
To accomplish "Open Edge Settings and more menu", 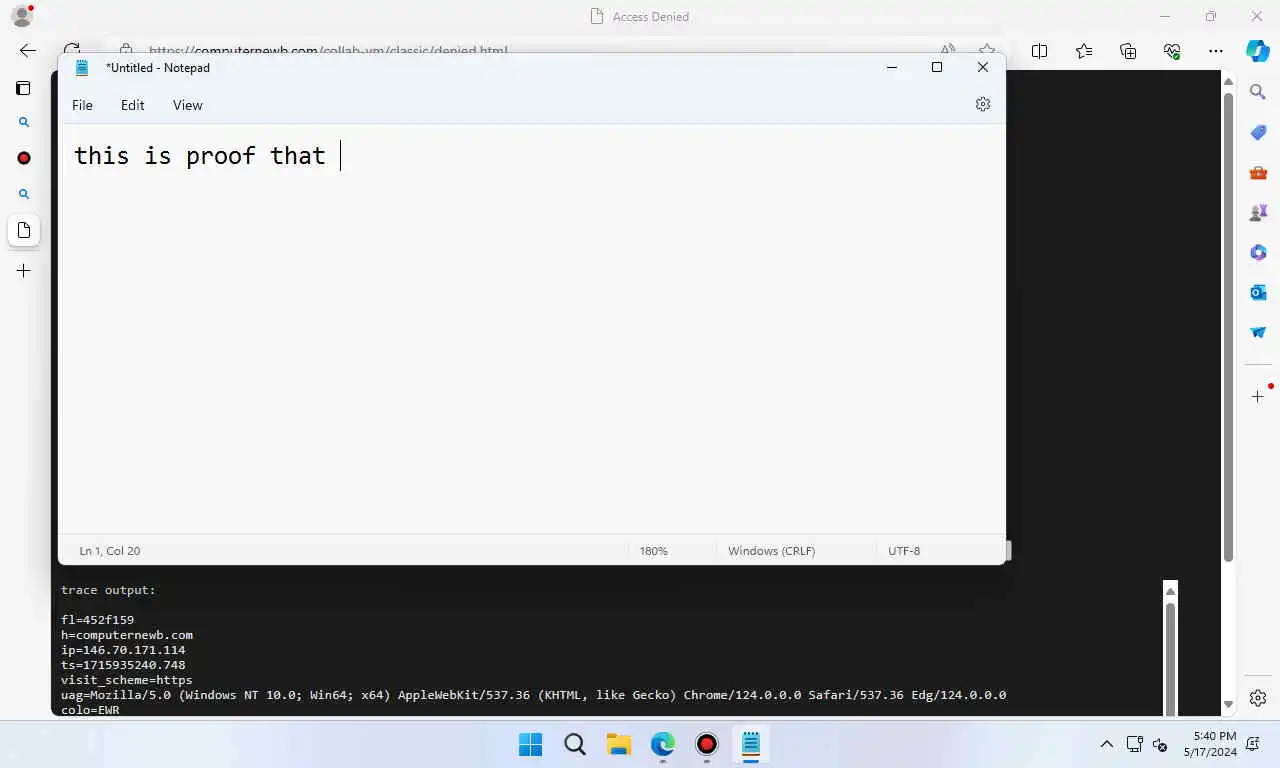I will pos(1215,51).
